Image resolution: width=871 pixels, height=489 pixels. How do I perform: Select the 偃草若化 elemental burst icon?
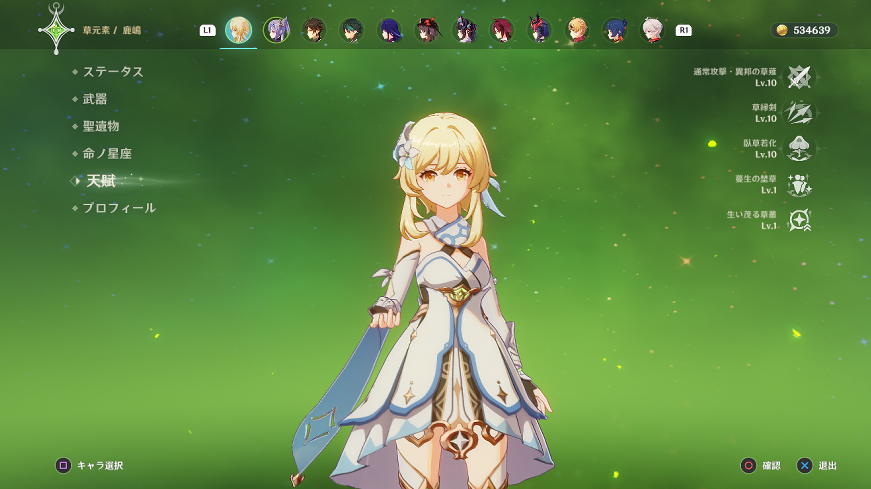click(799, 148)
